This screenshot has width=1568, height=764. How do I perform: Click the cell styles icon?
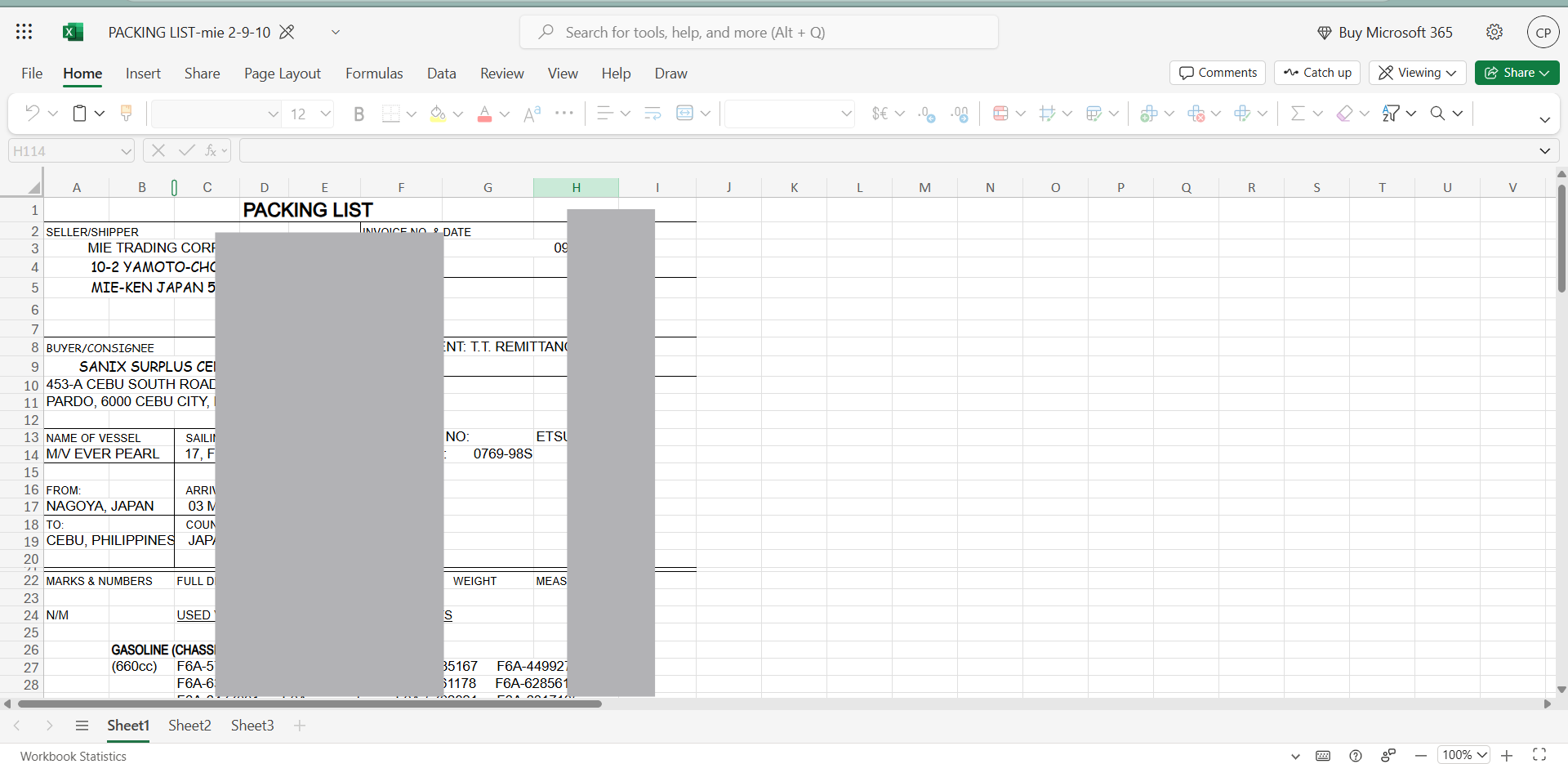(1094, 114)
